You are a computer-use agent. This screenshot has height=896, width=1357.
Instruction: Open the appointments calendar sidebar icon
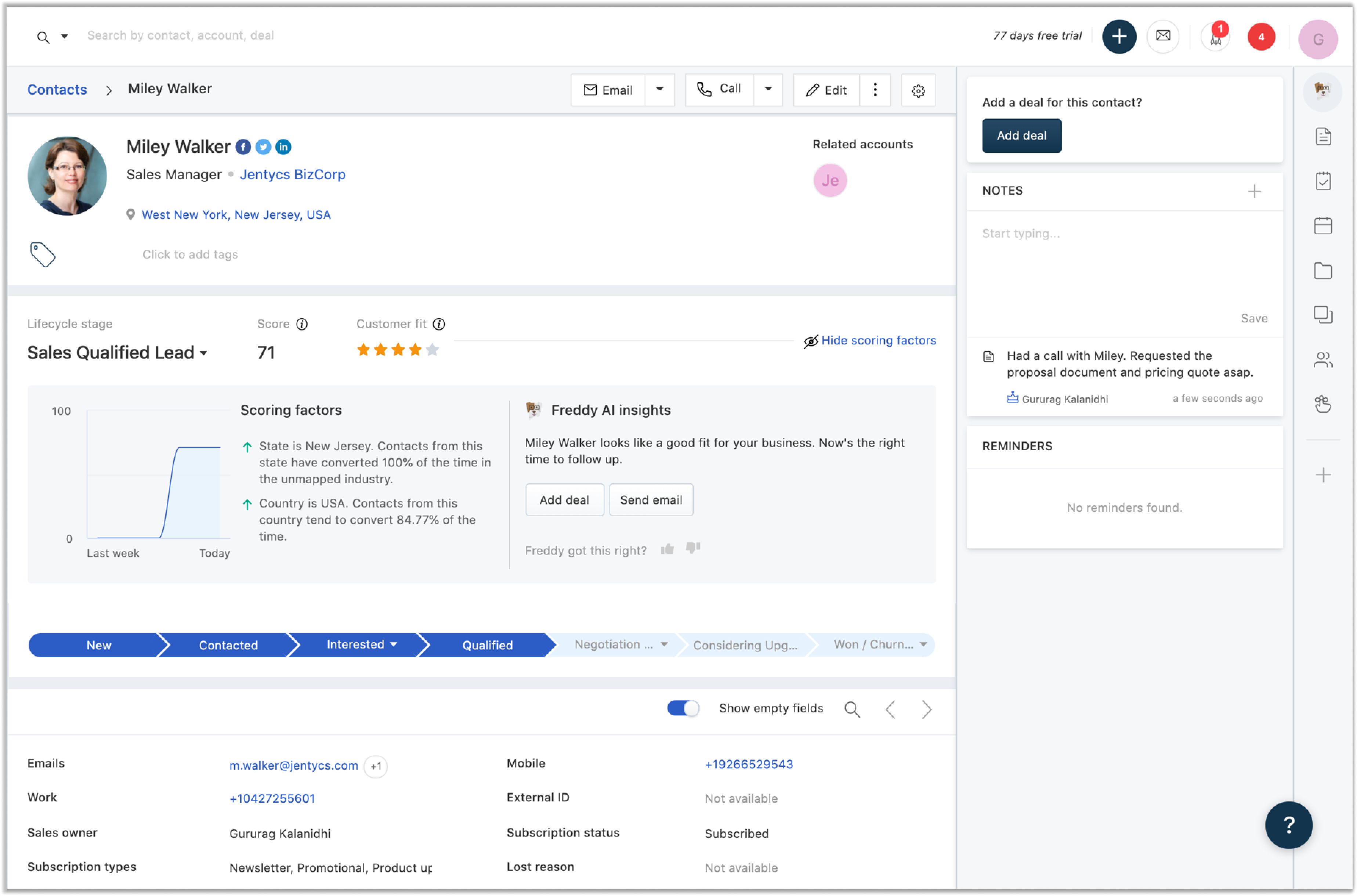click(1323, 226)
